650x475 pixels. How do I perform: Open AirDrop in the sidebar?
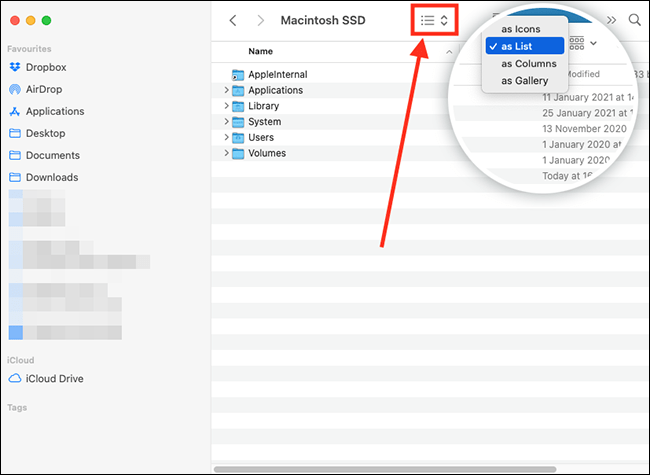[36, 89]
